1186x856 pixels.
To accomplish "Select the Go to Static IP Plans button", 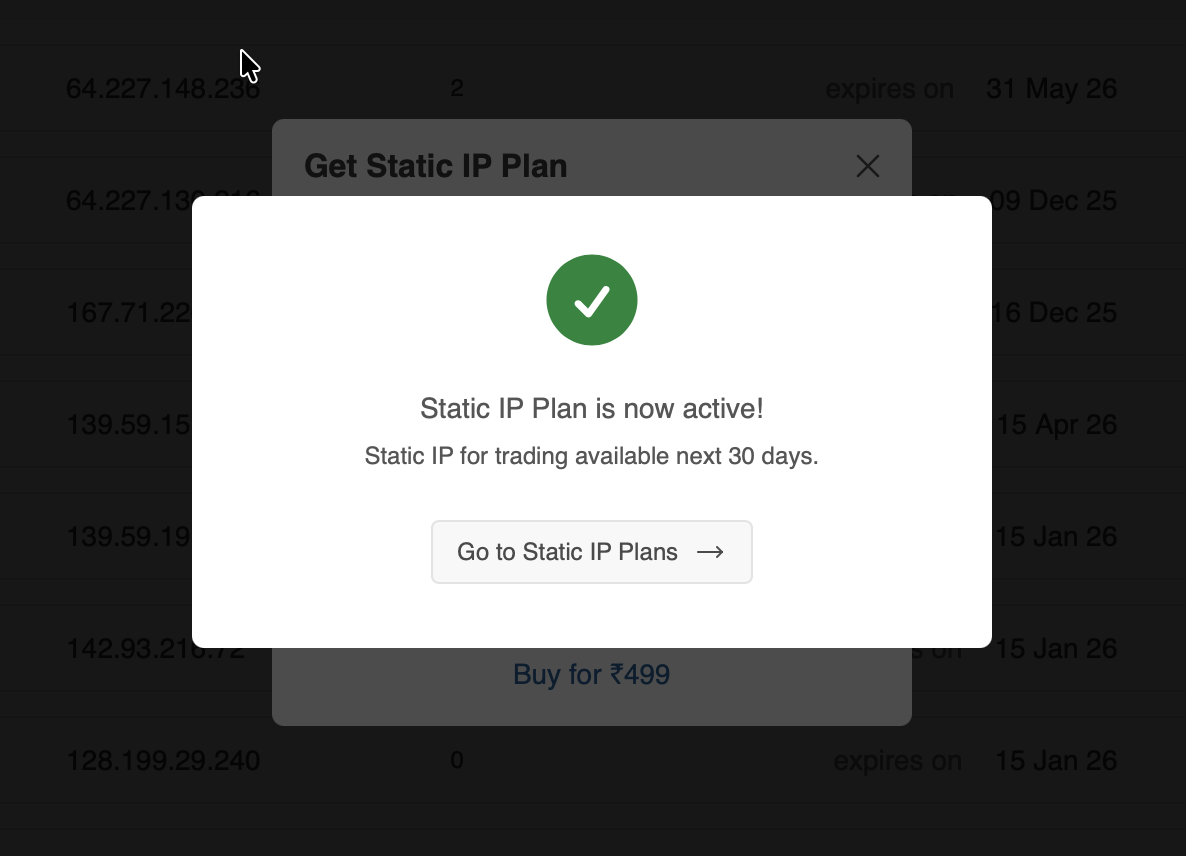I will 591,551.
